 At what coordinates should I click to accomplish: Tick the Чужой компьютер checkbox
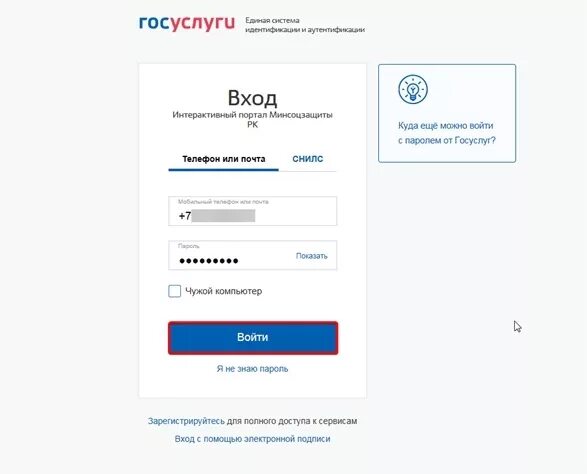[x=174, y=291]
